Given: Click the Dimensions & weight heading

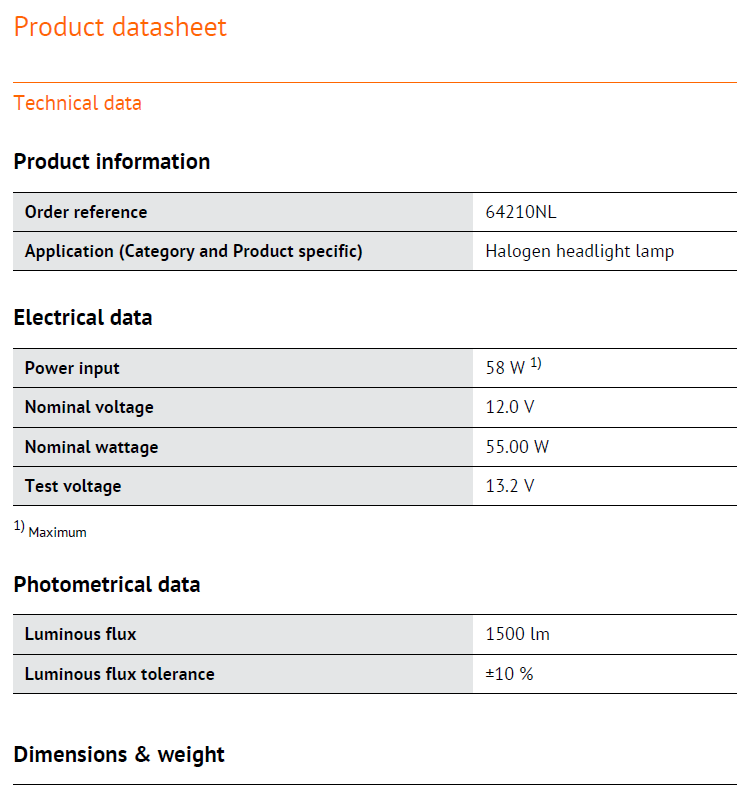Looking at the screenshot, I should (119, 755).
